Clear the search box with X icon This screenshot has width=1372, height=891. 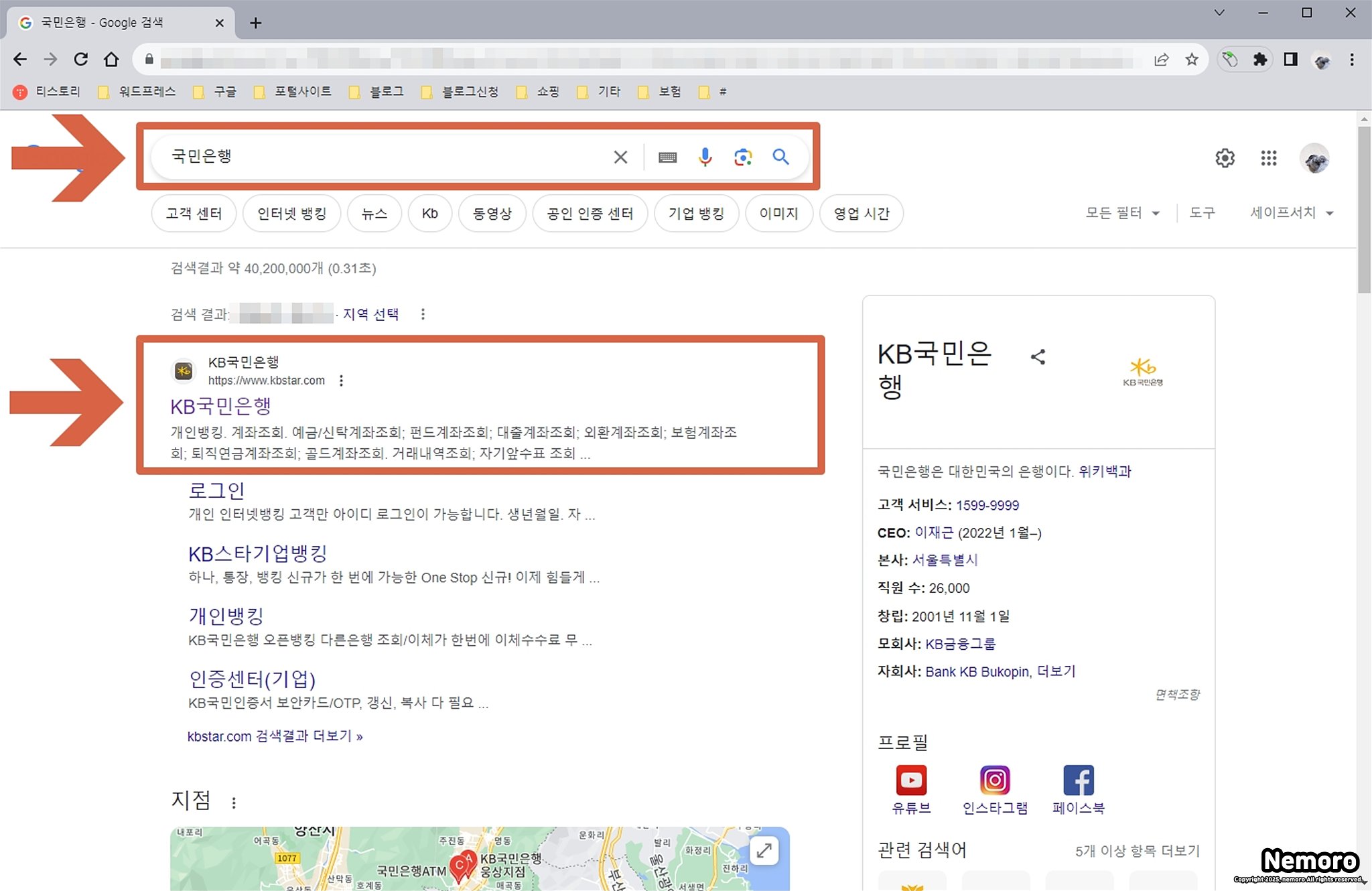coord(620,157)
